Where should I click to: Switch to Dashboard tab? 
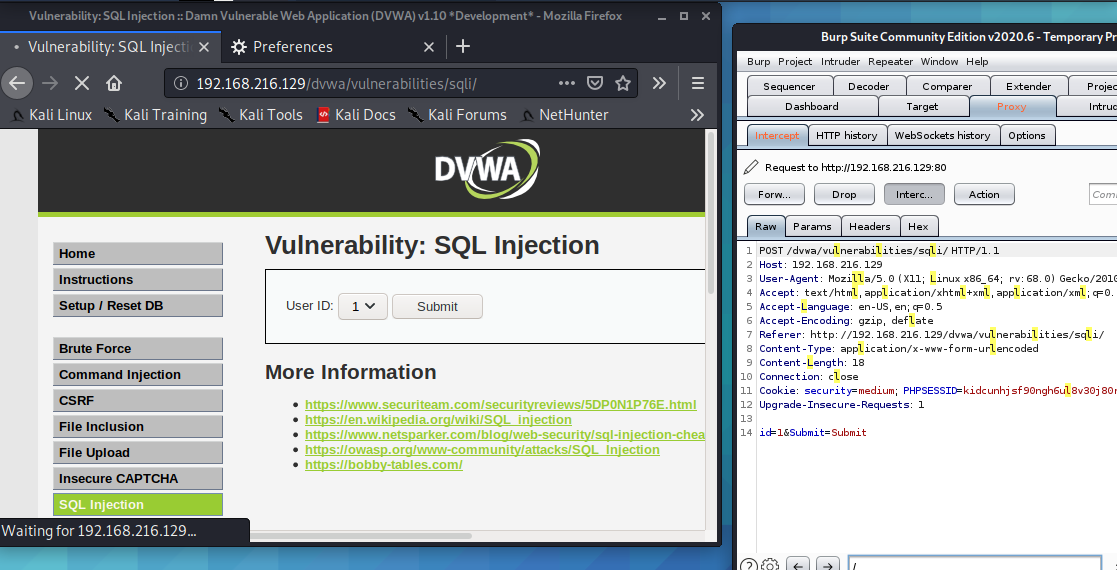coord(812,106)
